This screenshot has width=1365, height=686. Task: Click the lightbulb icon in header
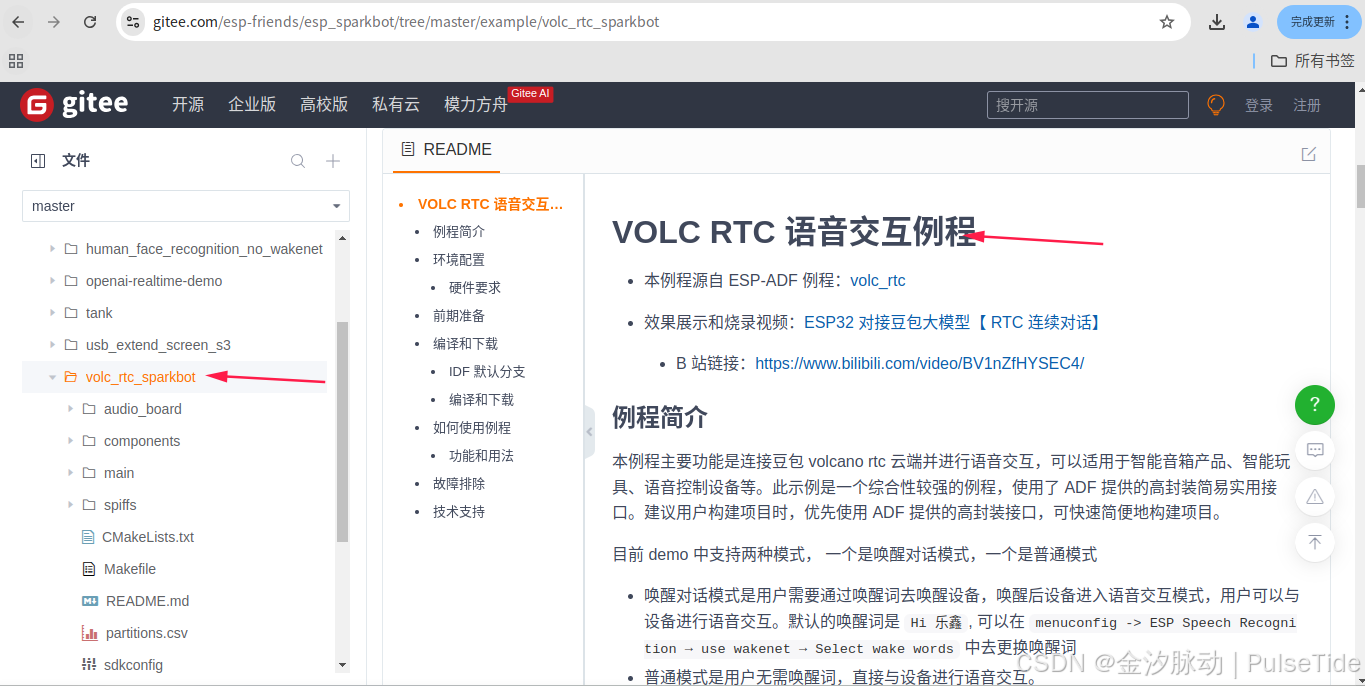(x=1216, y=105)
